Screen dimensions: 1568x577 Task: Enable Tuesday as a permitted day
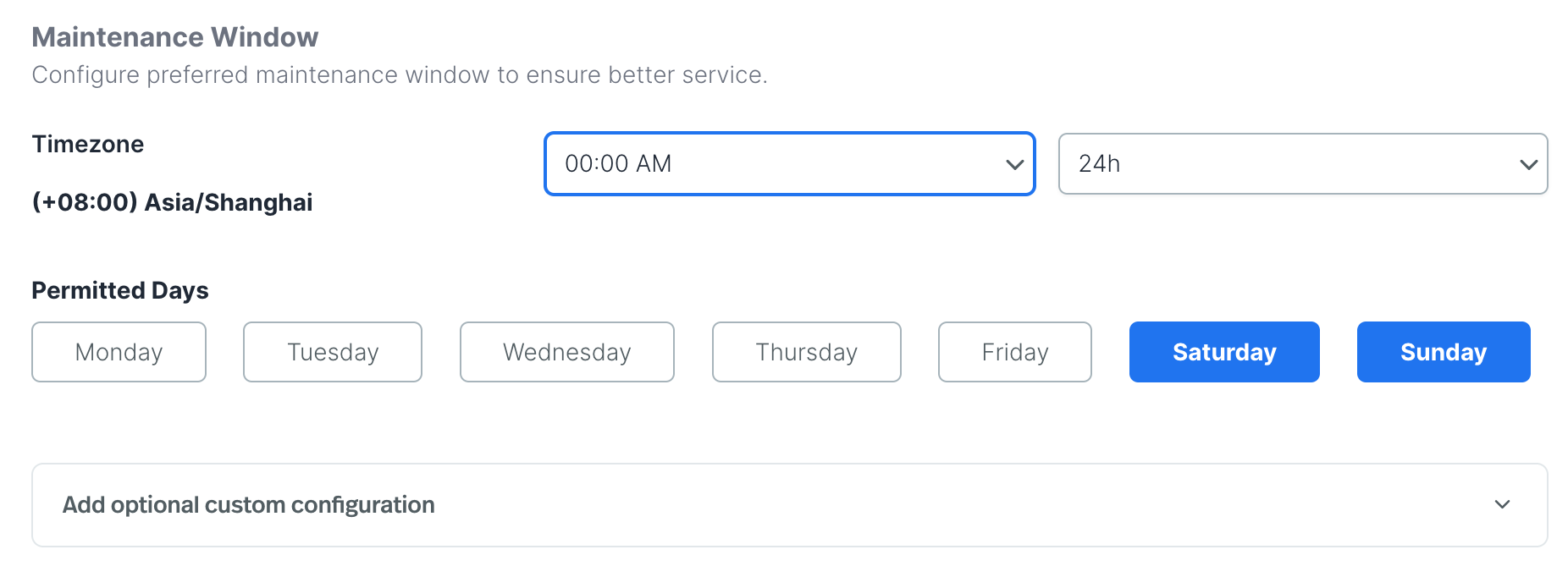pos(332,352)
